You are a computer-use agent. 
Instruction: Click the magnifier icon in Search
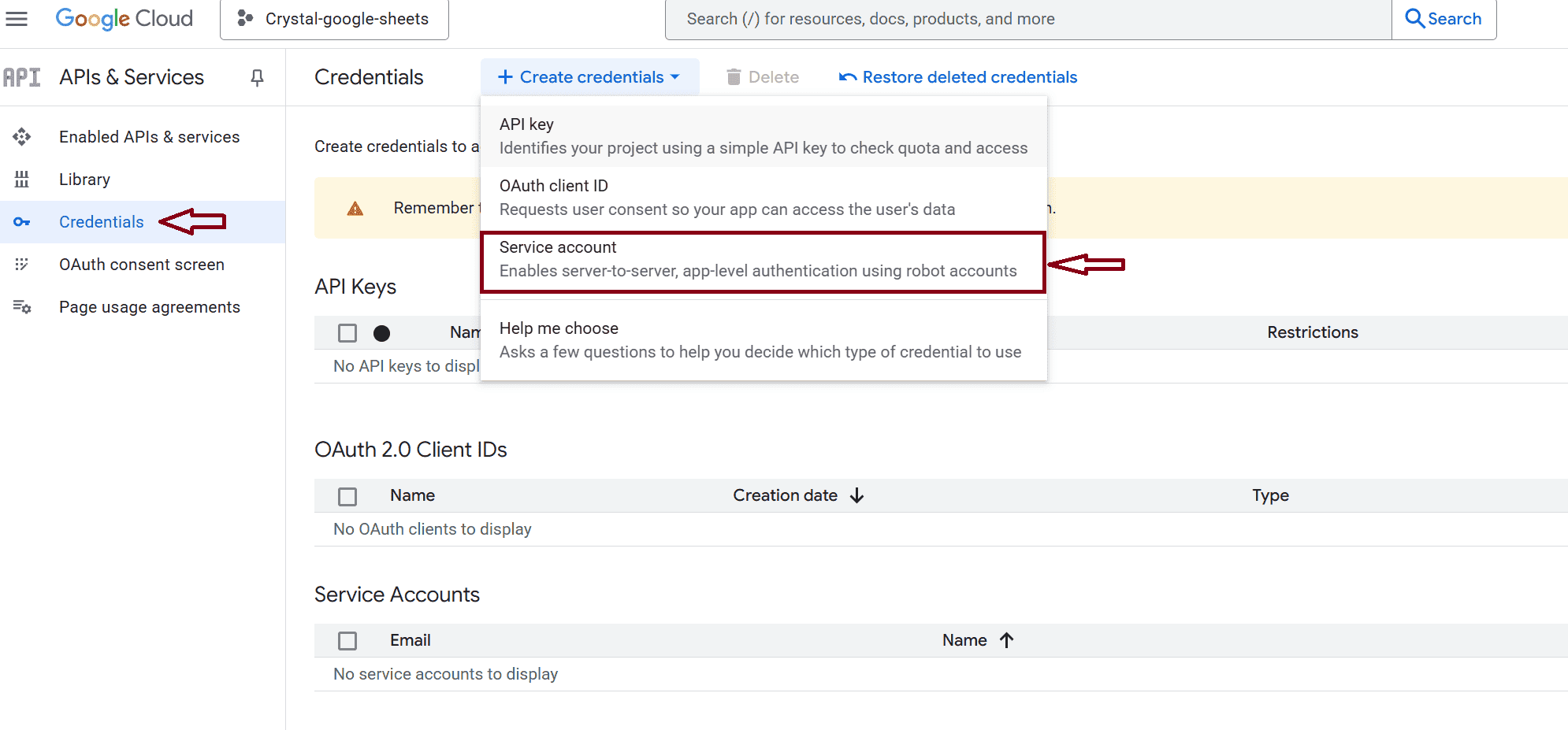coord(1414,19)
